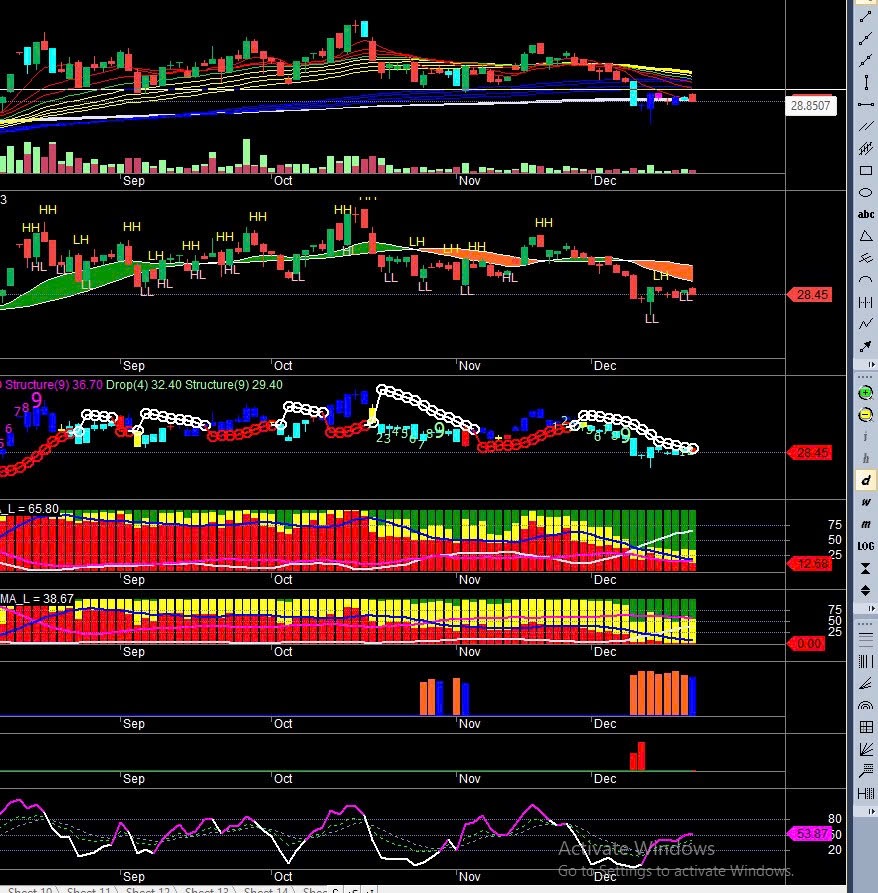Open the Sheet 11 chart tab
This screenshot has width=878, height=893.
click(88, 889)
